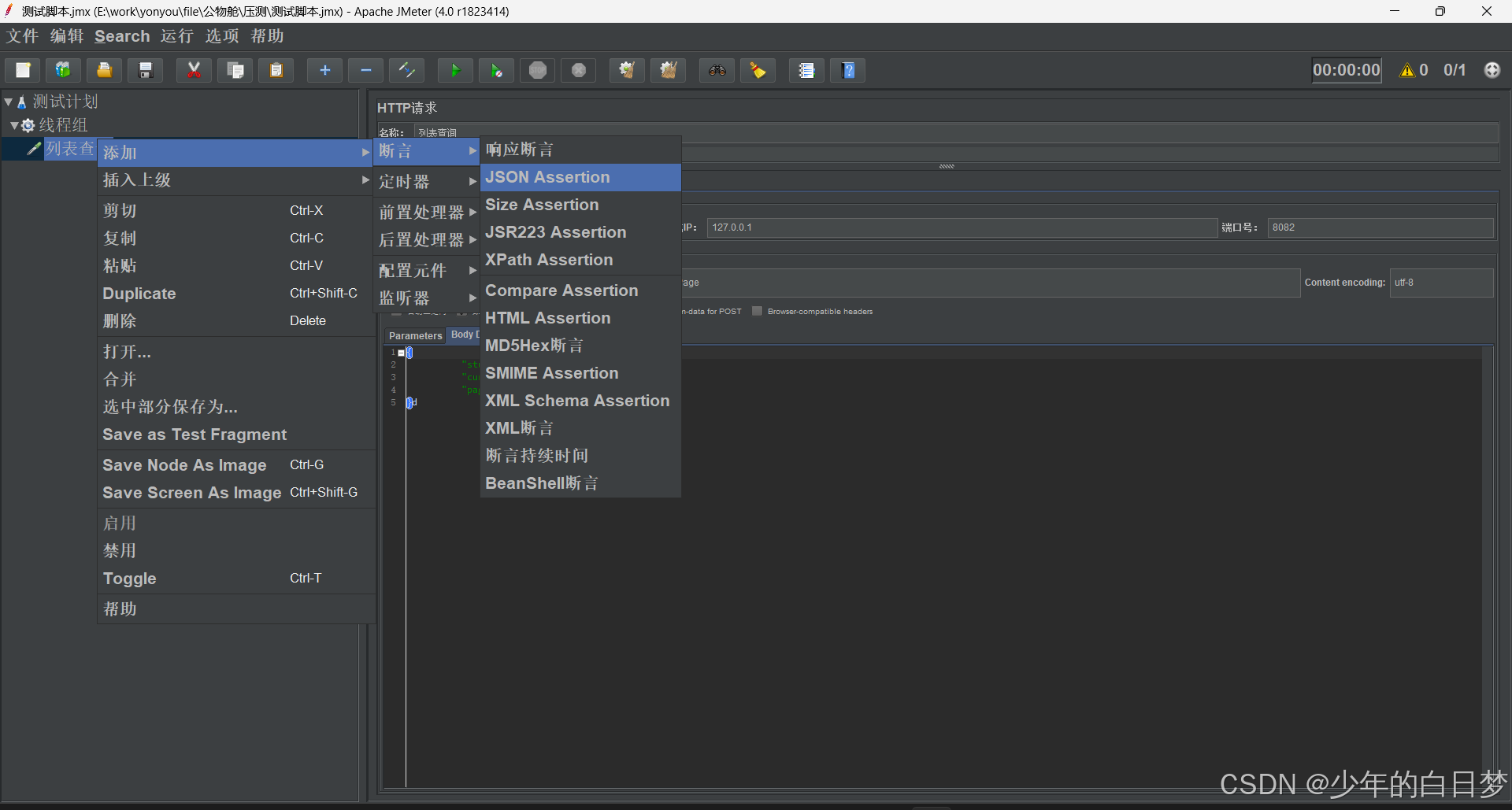Click the New test plan toolbar icon
Viewport: 1512px width, 810px height.
[23, 70]
